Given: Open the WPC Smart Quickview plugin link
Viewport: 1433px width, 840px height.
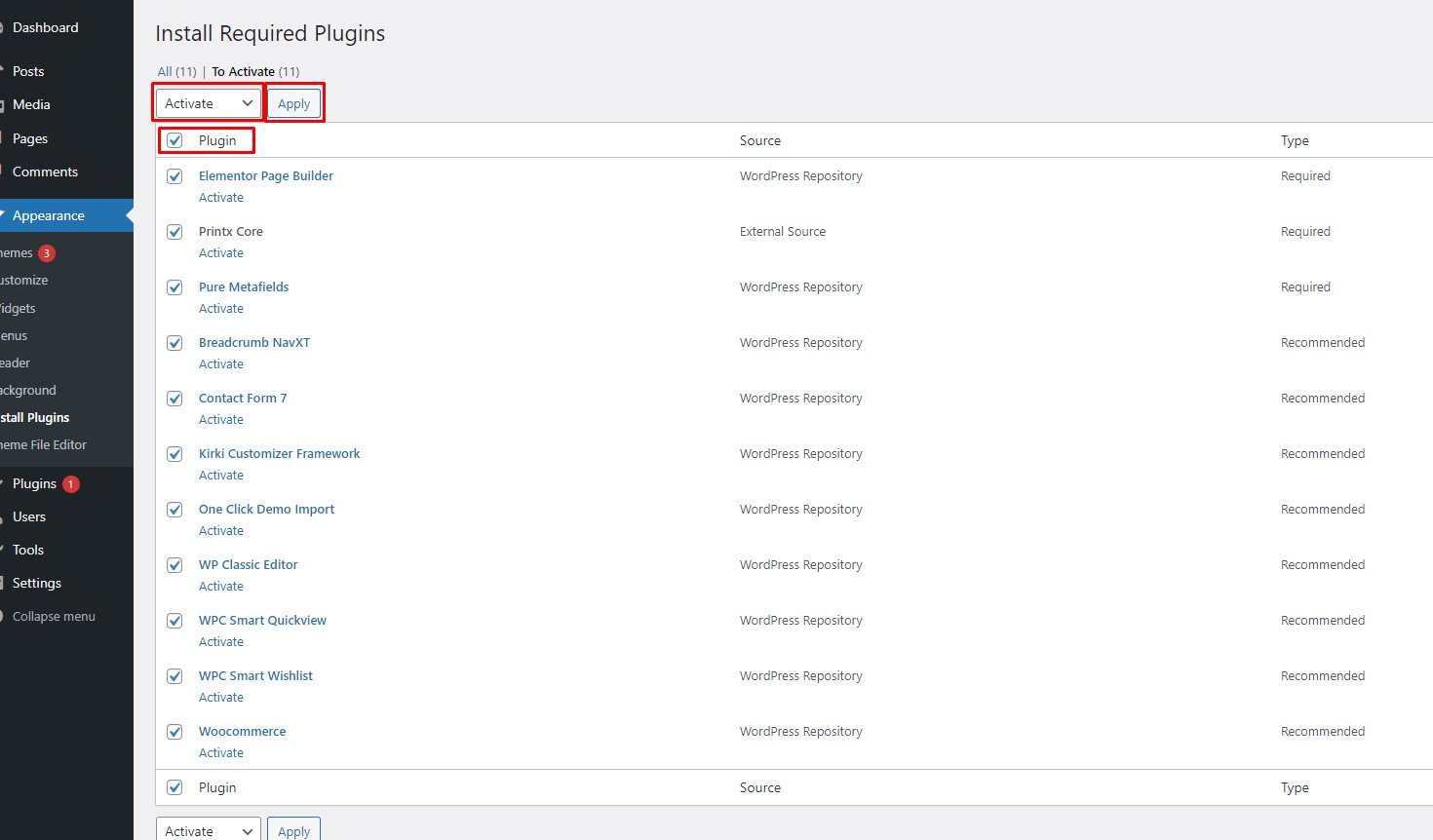Looking at the screenshot, I should coord(262,620).
